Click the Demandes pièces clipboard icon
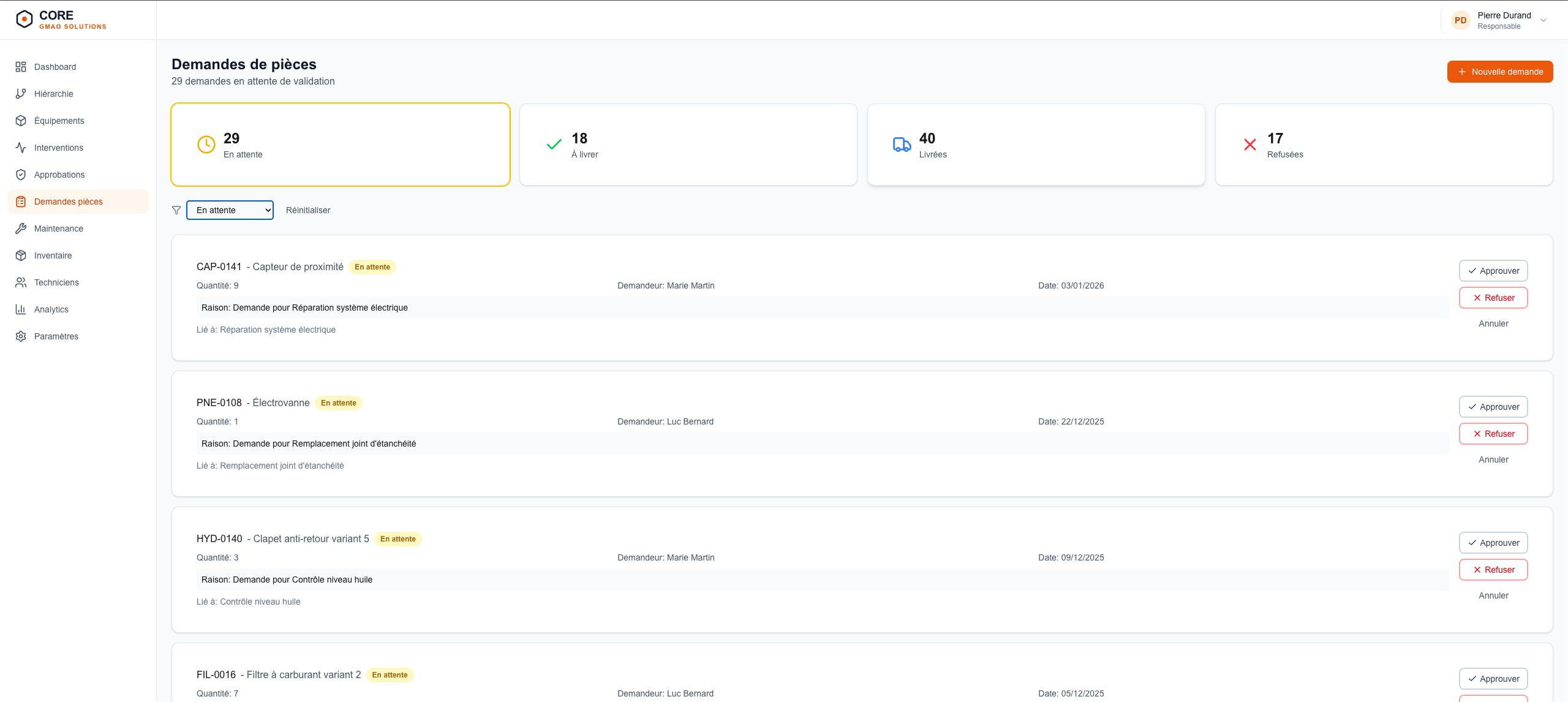Viewport: 1568px width, 702px height. pos(21,202)
